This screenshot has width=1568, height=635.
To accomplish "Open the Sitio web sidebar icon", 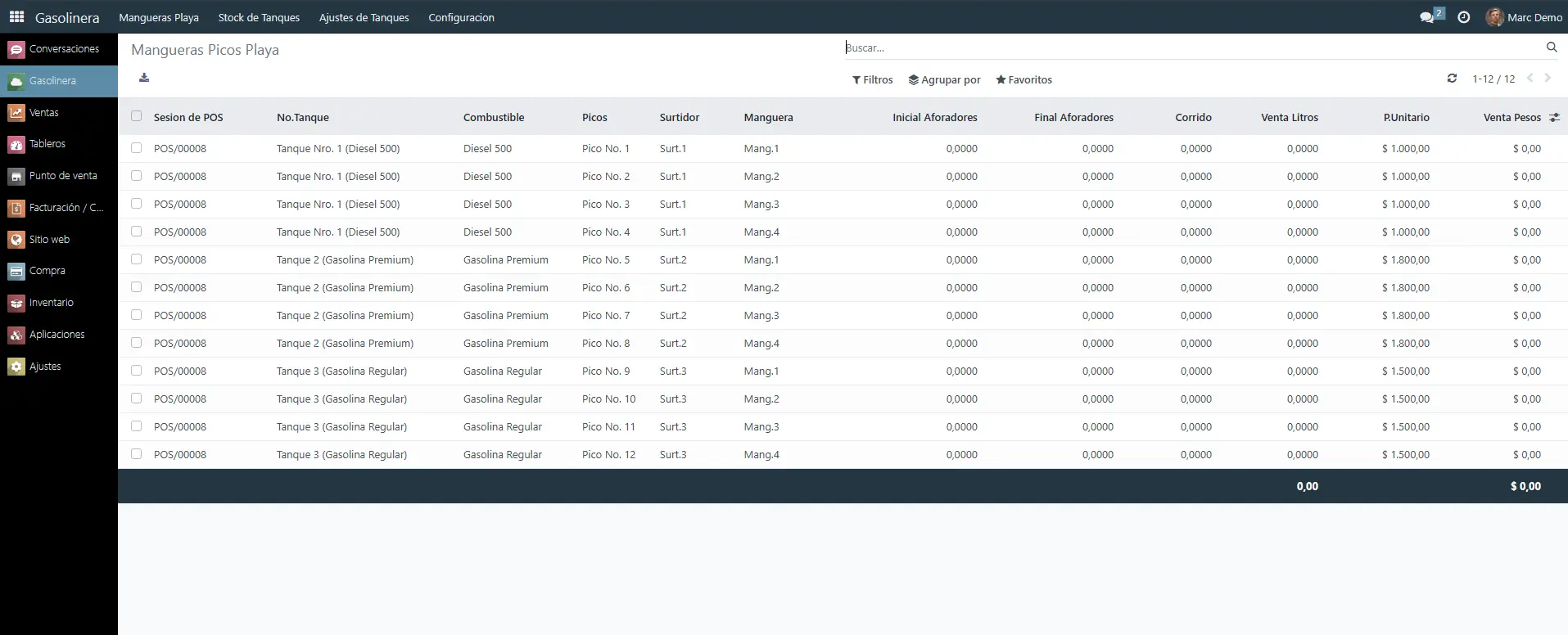I will click(16, 240).
